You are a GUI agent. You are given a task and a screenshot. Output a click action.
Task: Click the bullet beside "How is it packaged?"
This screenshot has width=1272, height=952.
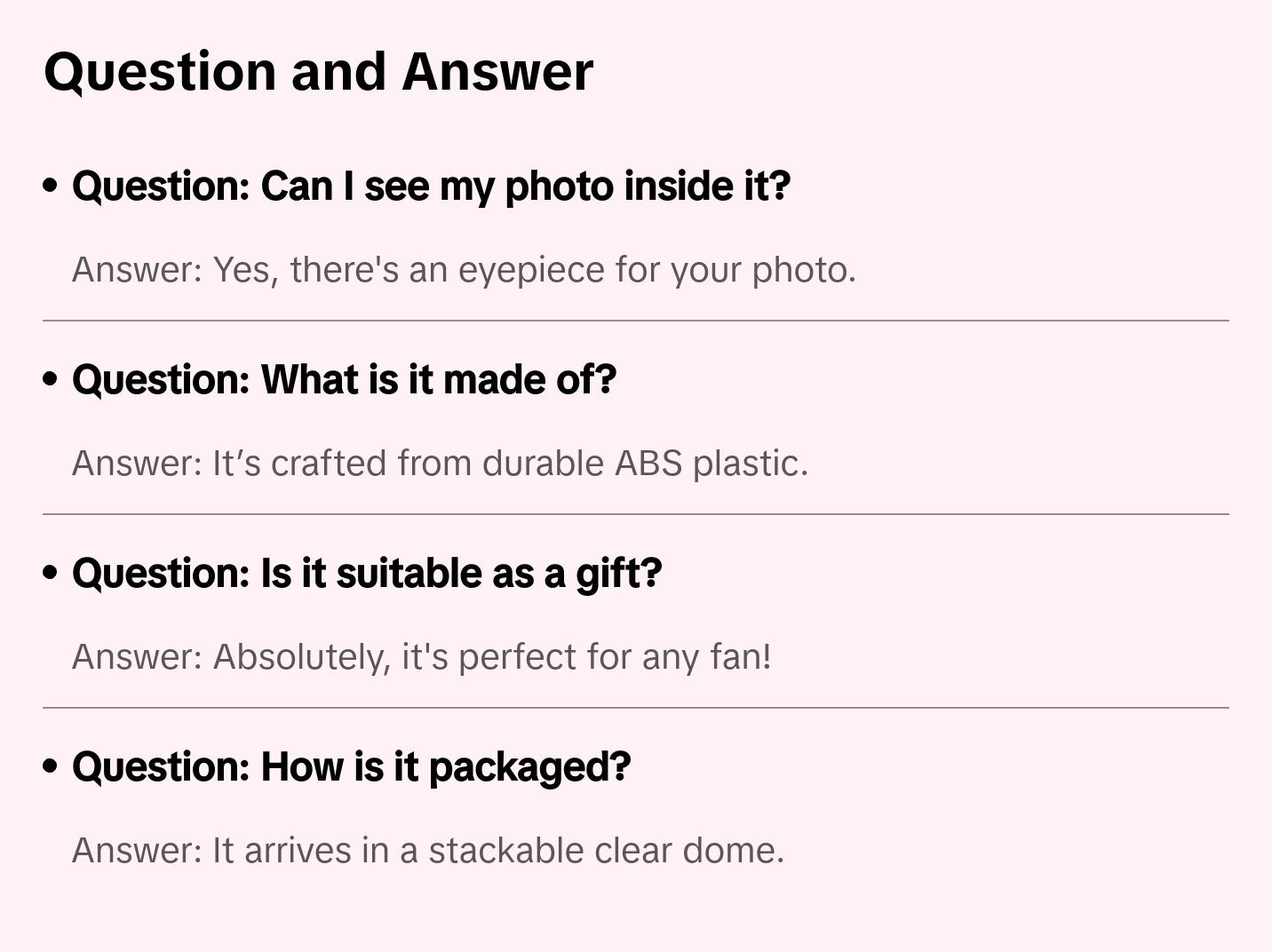pos(51,766)
